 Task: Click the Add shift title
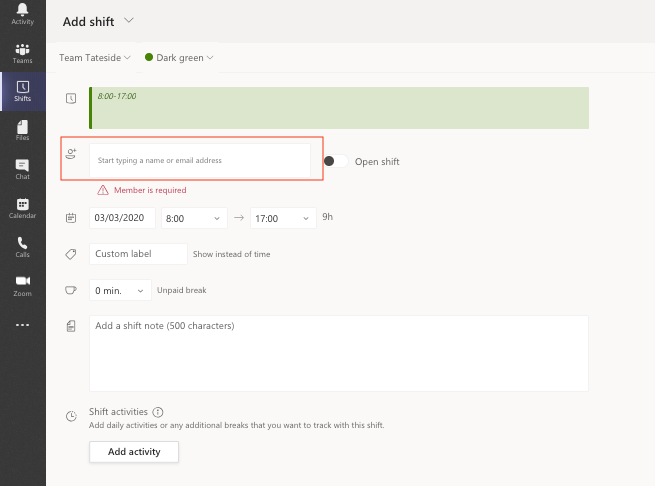(x=89, y=22)
